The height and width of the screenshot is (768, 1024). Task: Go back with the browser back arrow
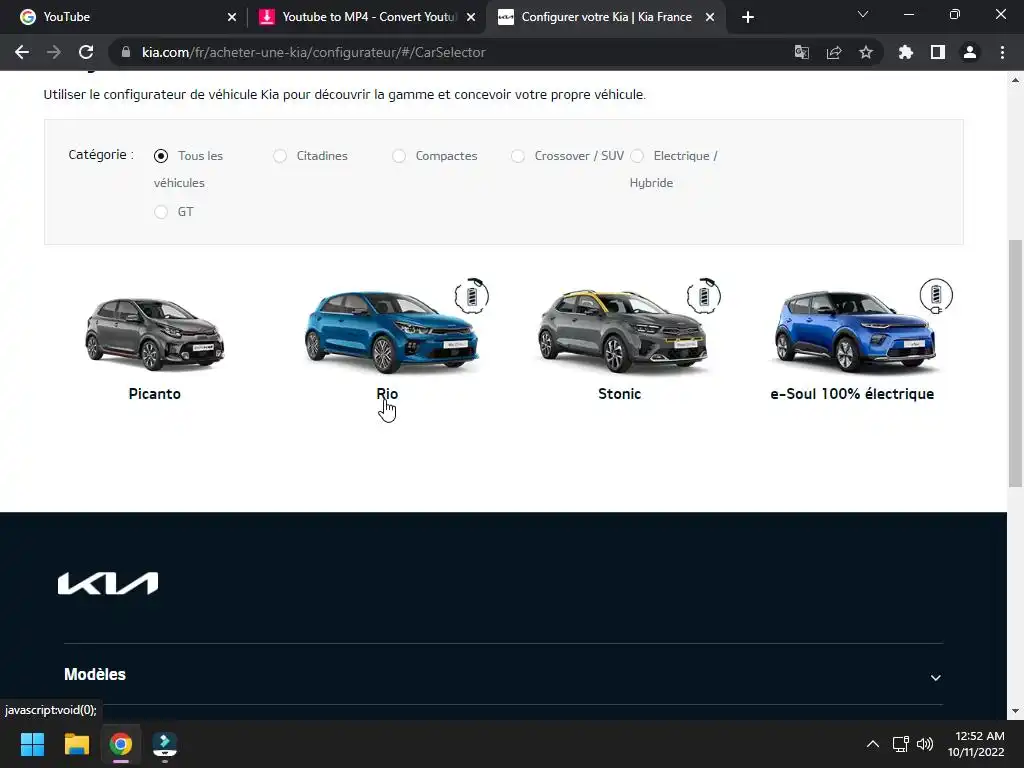point(22,52)
